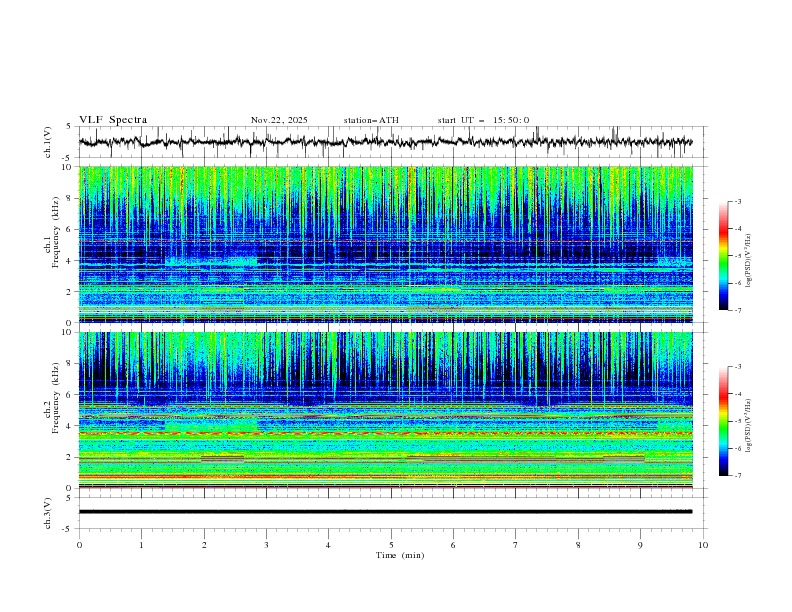The height and width of the screenshot is (612, 792).
Task: Click the 6 kHz tick label of ch.2 spectrogram
Action: tap(71, 395)
